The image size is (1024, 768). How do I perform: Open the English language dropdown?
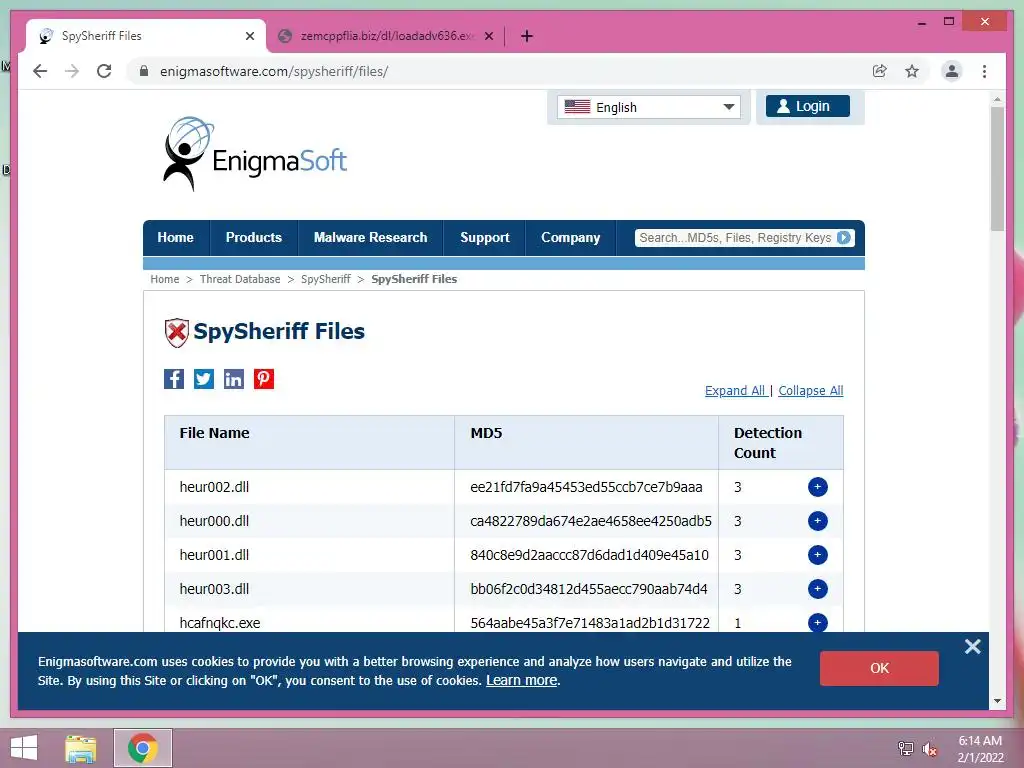pos(648,107)
